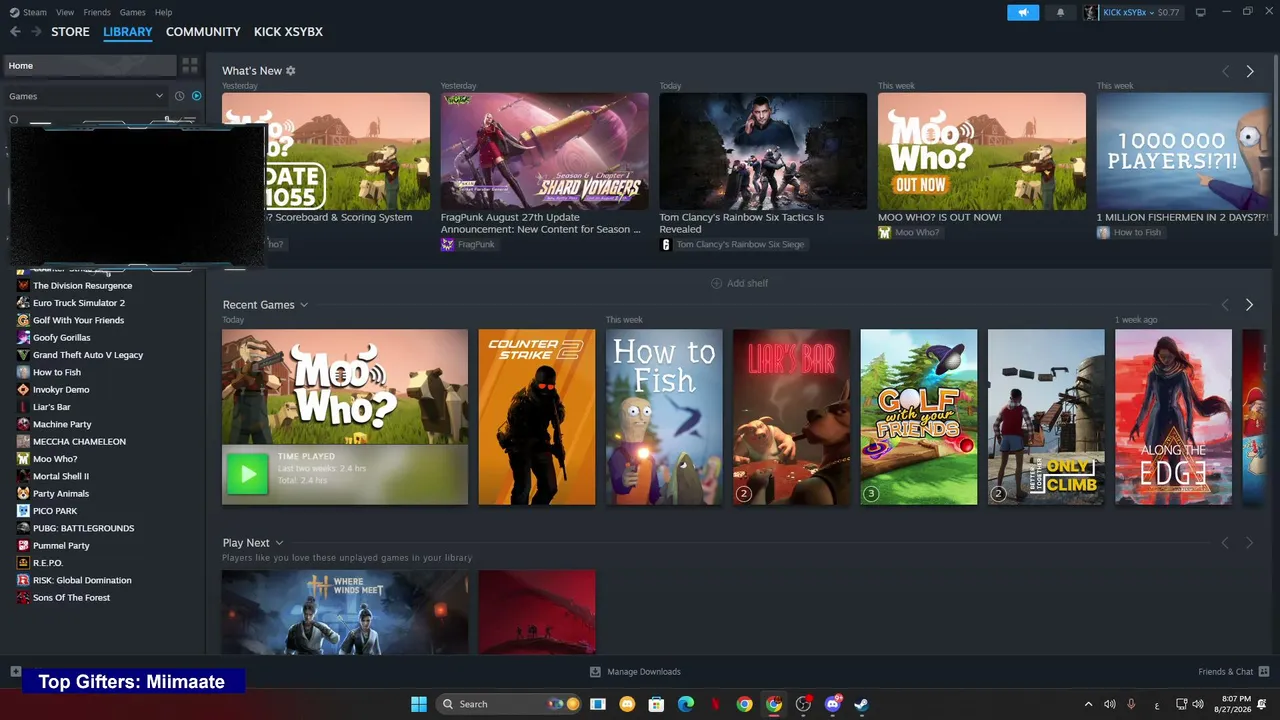Open Windows Start menu
This screenshot has height=720, width=1280.
pyautogui.click(x=419, y=704)
